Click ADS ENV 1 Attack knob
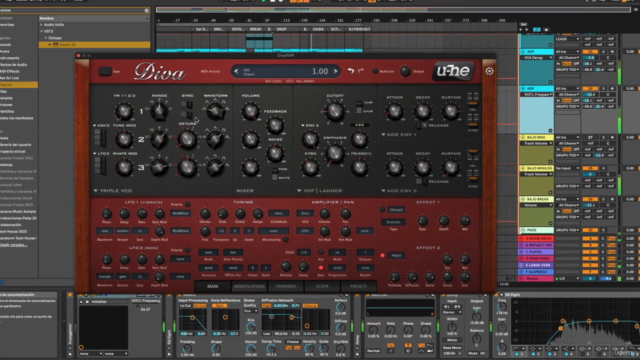 (394, 111)
